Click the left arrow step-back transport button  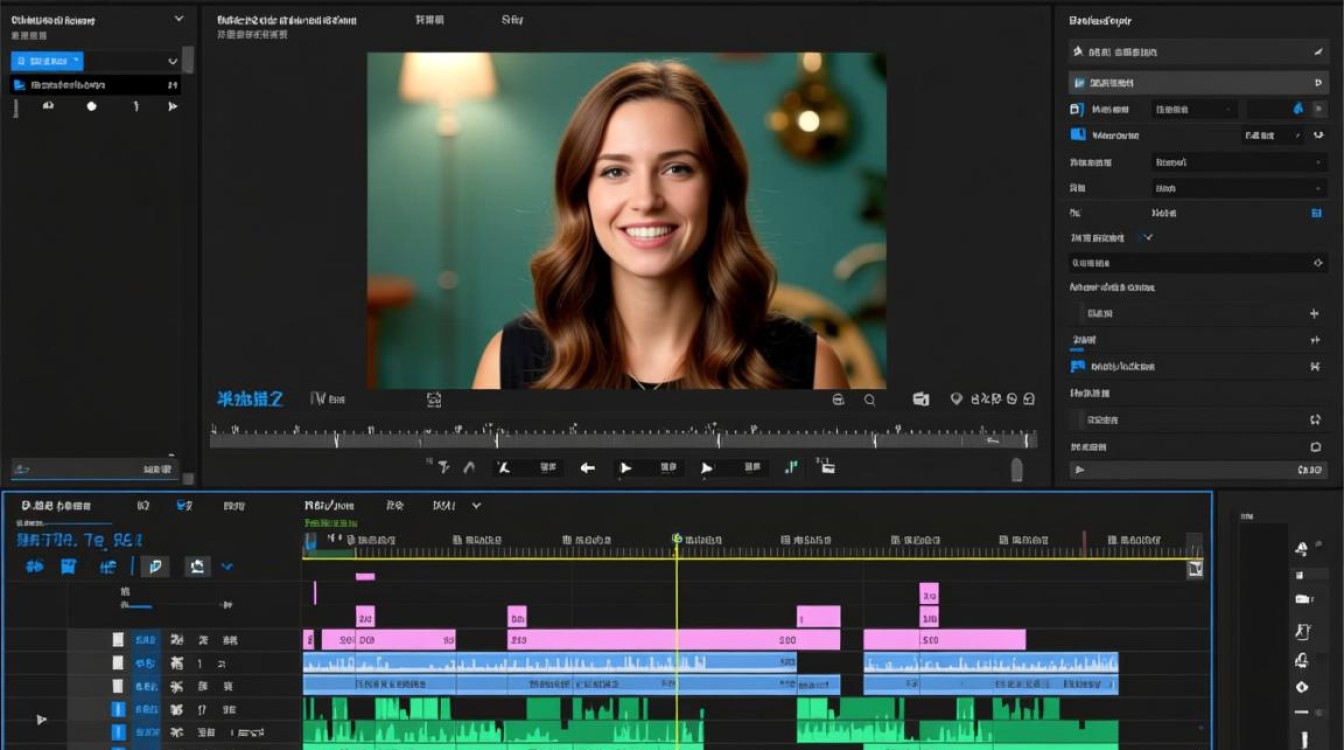coord(588,467)
